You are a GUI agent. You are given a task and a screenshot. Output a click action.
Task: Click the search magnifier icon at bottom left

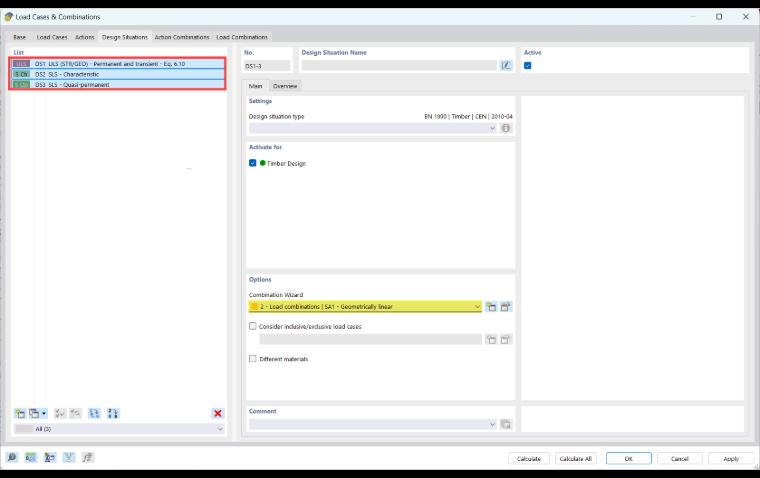click(x=12, y=457)
